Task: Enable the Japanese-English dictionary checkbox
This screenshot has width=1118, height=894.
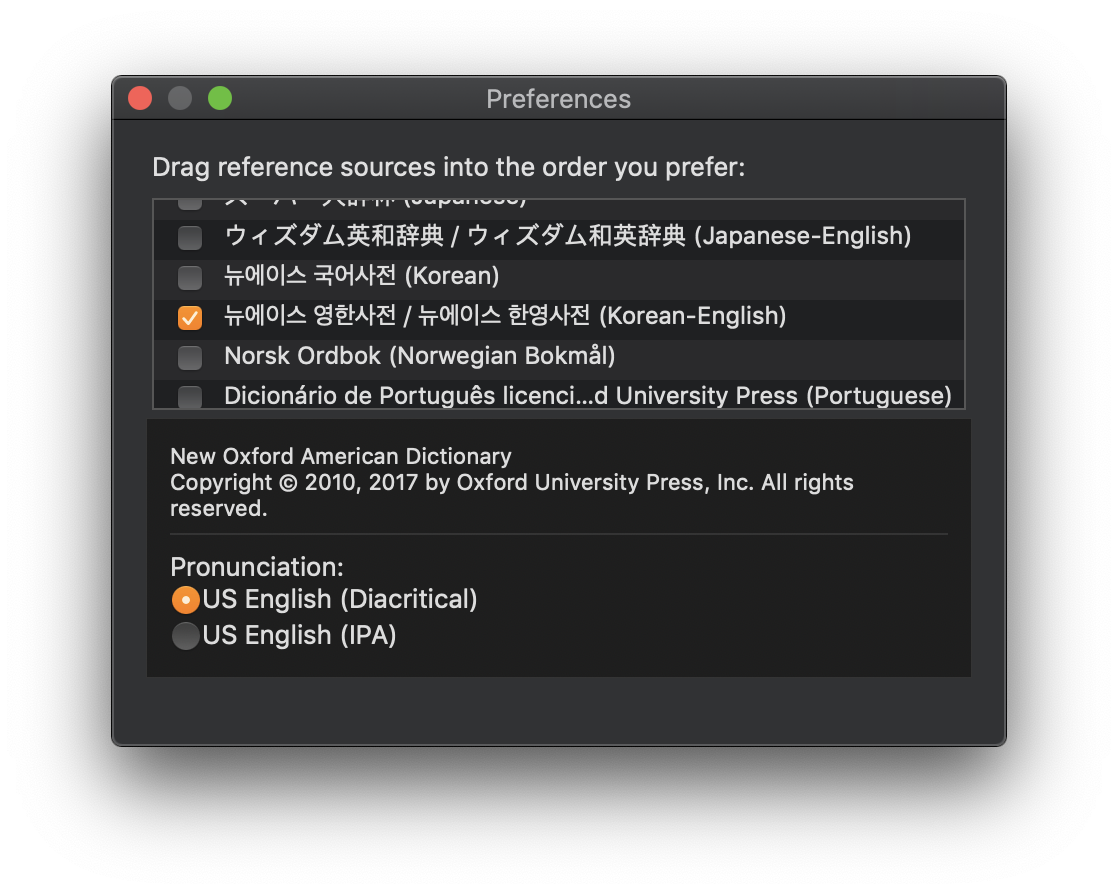Action: [x=190, y=237]
